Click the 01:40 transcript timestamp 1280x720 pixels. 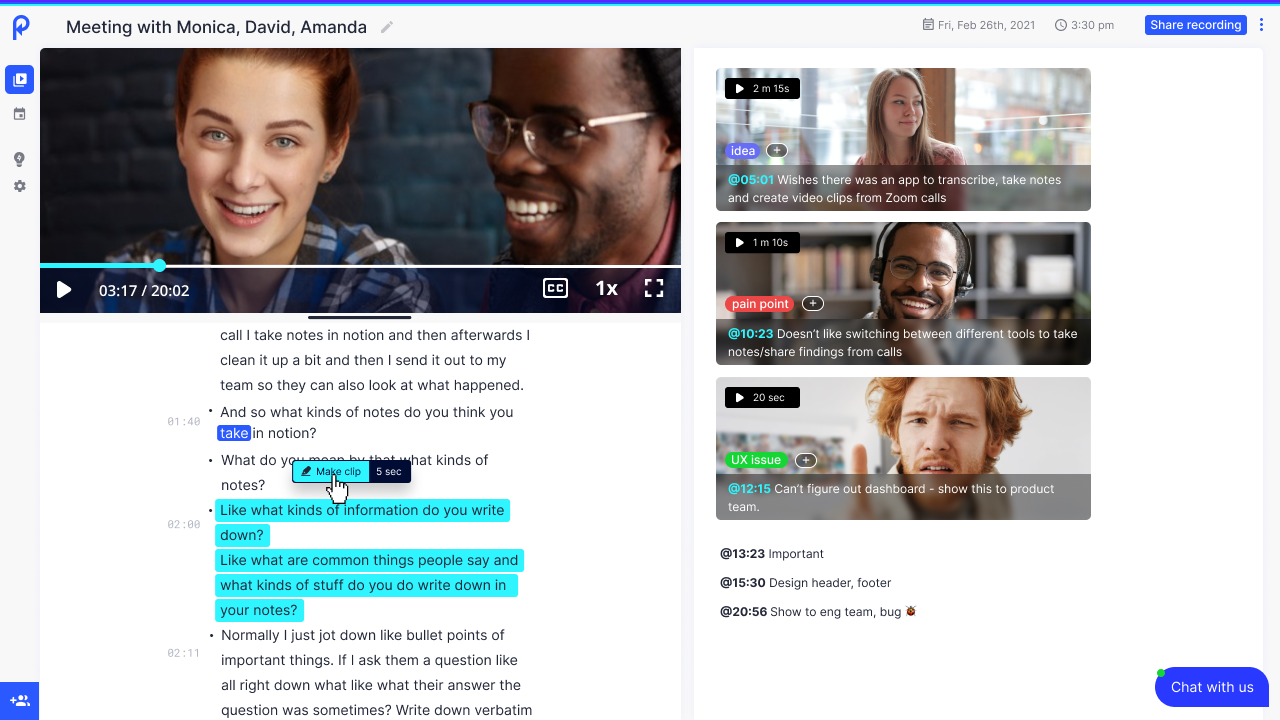click(184, 422)
